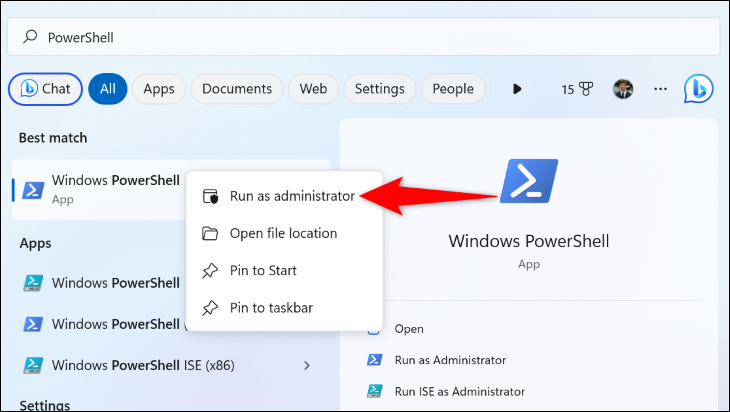This screenshot has height=412, width=730.
Task: Click the Windows PowerShell title in details pane
Action: click(x=529, y=241)
